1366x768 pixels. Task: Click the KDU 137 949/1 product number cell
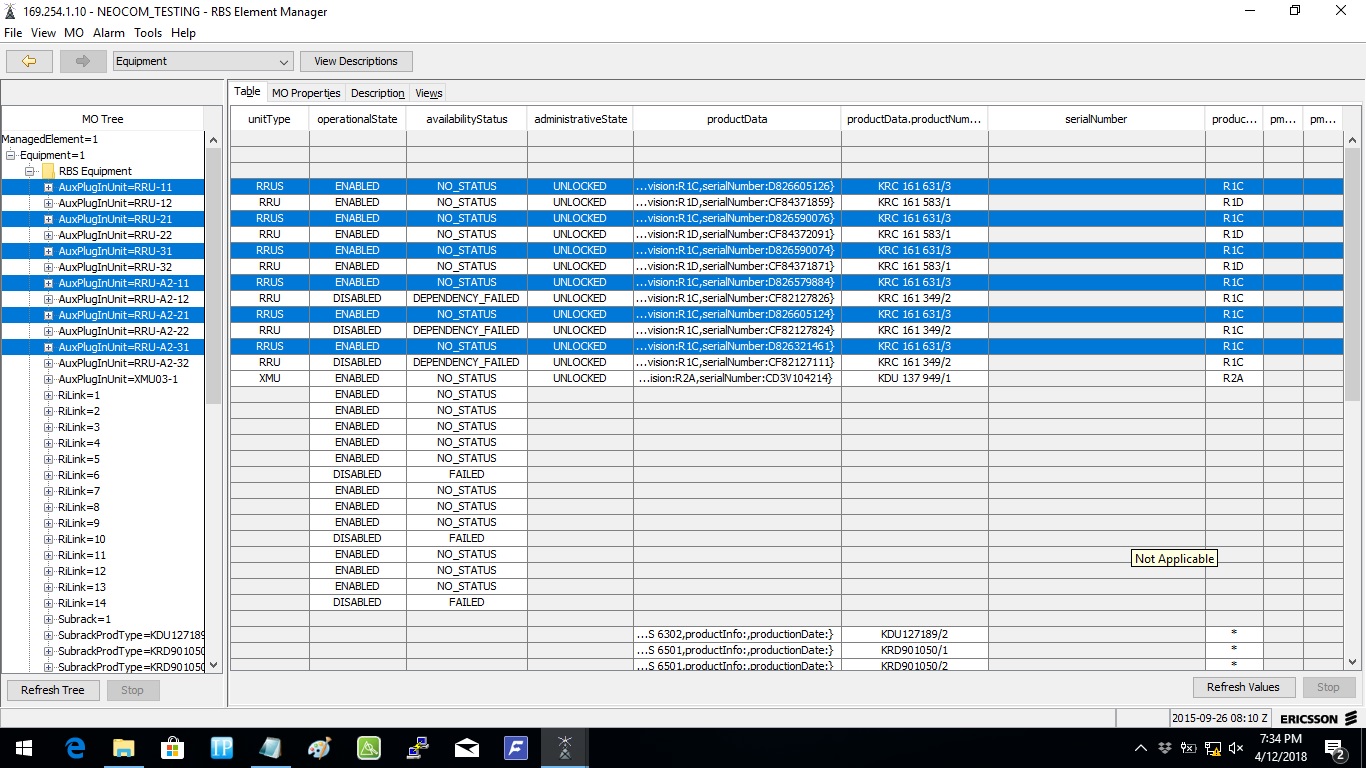pos(915,379)
